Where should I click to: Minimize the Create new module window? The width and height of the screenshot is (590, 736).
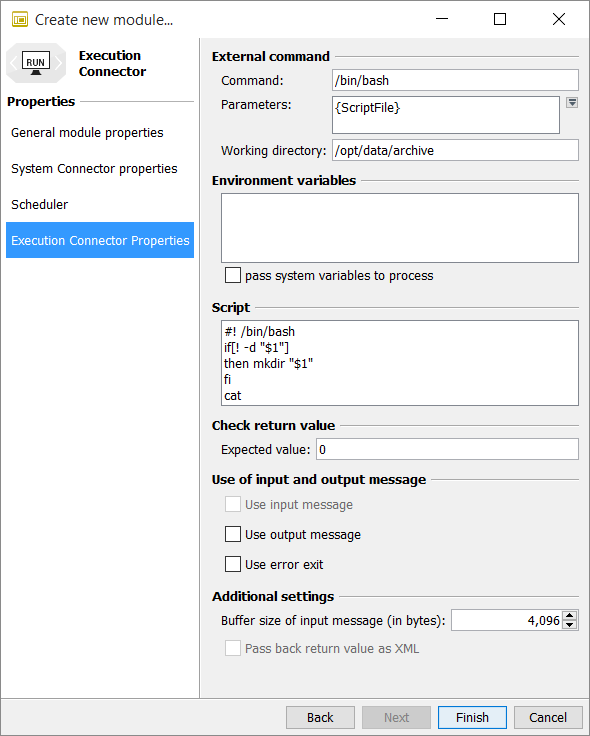coord(442,19)
